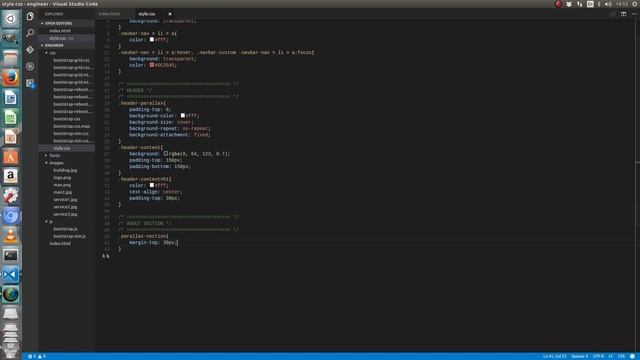Click Visual Studio Code dock icon
The image size is (640, 360).
[x=11, y=275]
